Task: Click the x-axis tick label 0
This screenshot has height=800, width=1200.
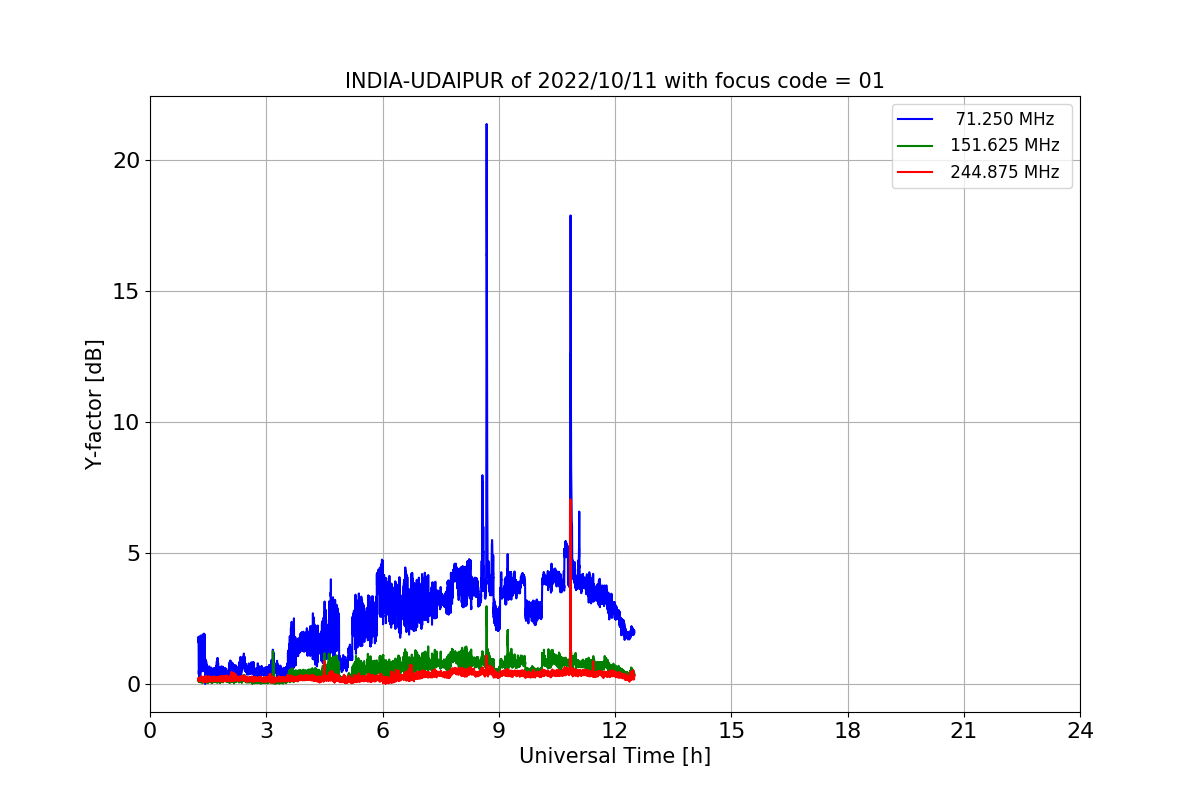Action: [x=150, y=731]
